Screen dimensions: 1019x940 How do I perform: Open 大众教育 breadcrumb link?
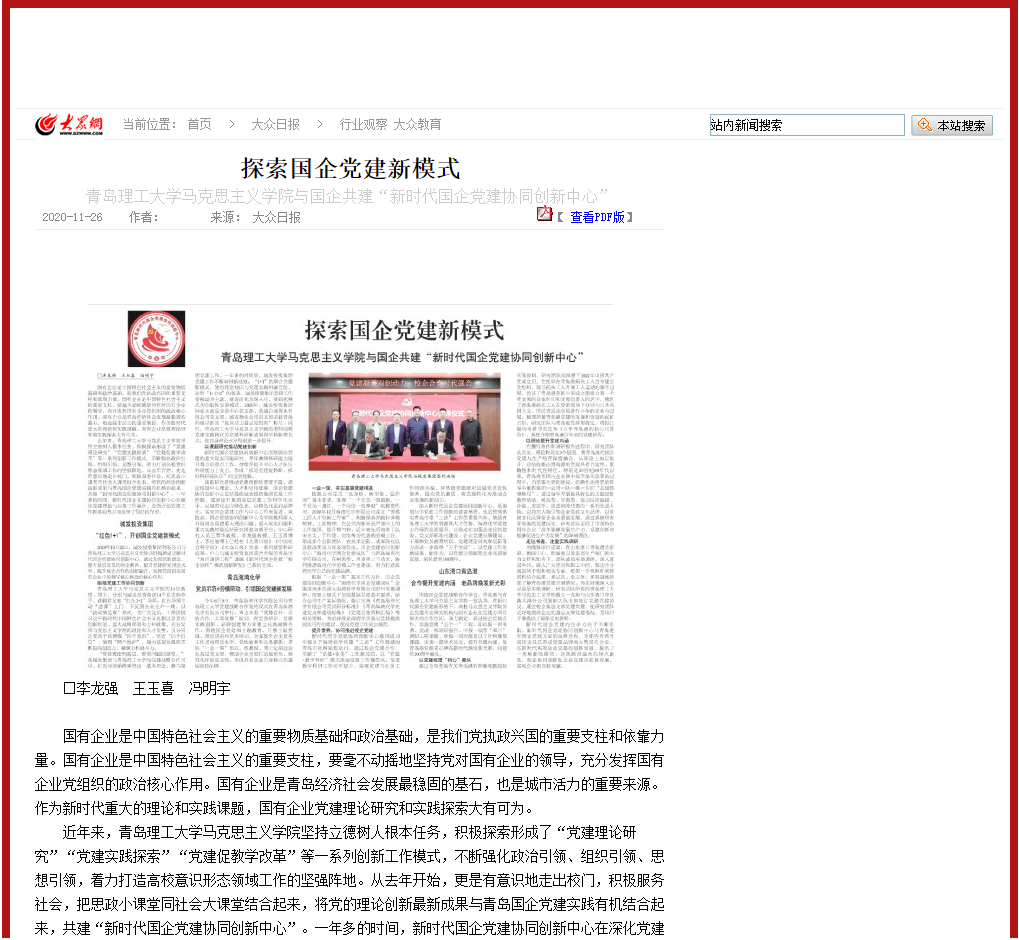(x=417, y=124)
